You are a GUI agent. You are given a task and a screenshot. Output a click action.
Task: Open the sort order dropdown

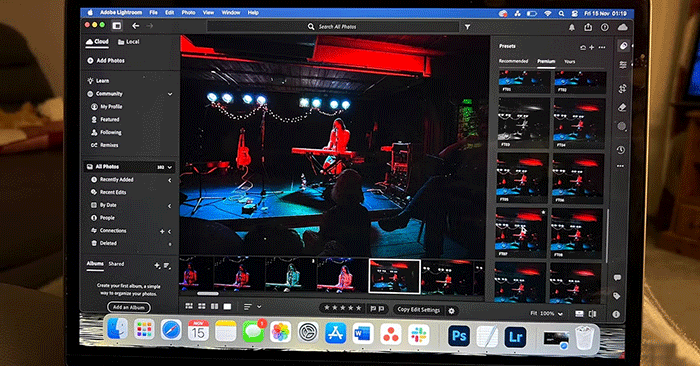(x=252, y=307)
